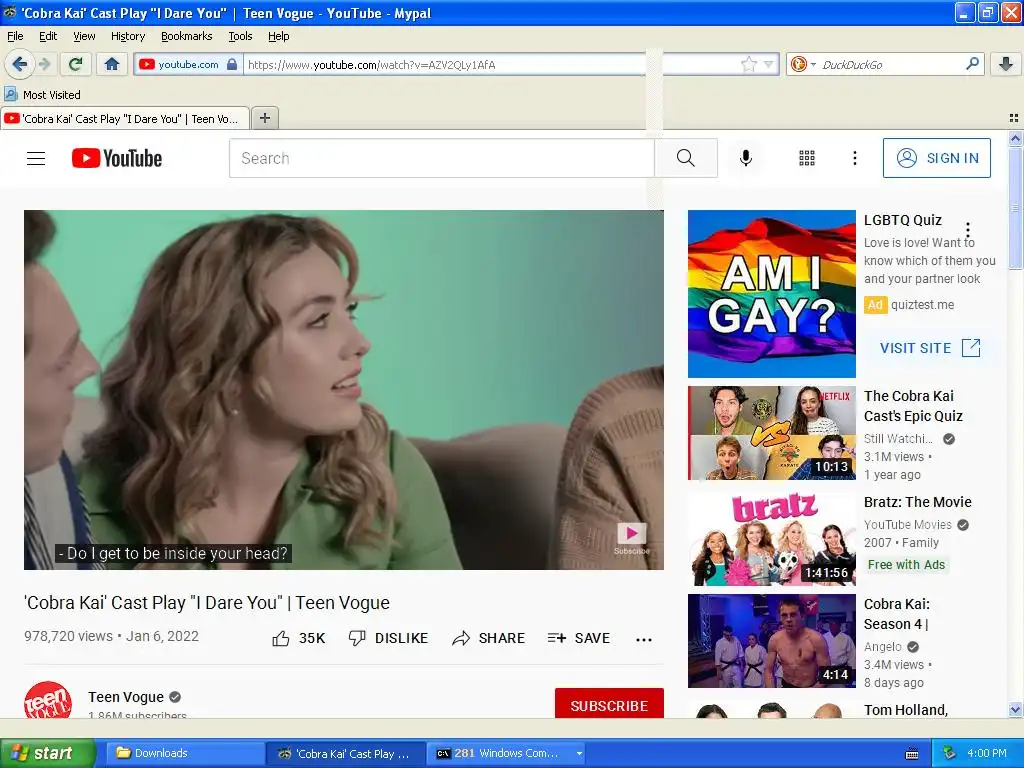The height and width of the screenshot is (768, 1024).
Task: Toggle the DISLIKE thumbs down button
Action: click(388, 638)
